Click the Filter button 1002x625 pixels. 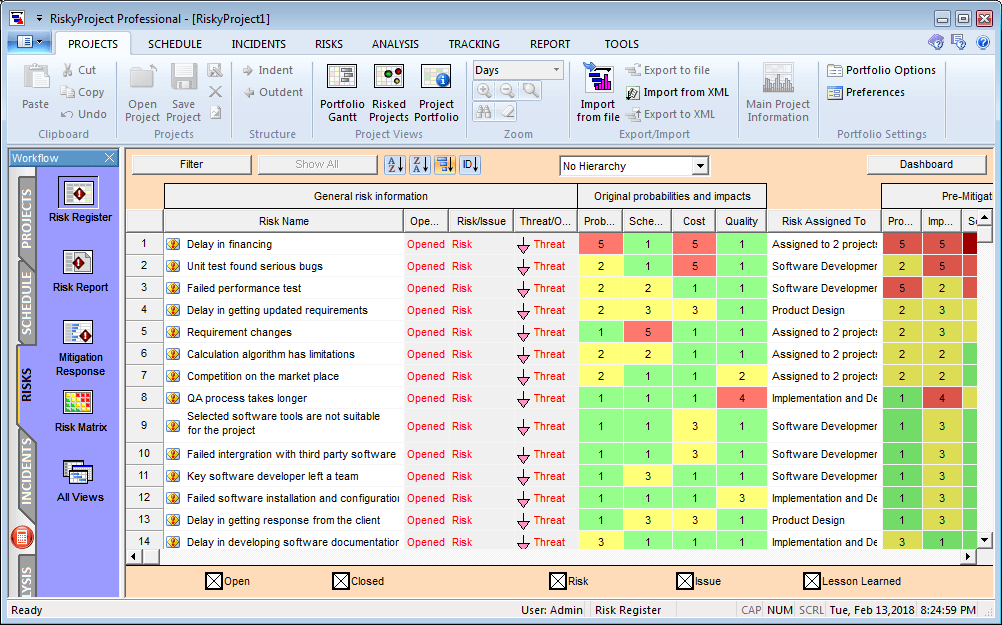(191, 164)
